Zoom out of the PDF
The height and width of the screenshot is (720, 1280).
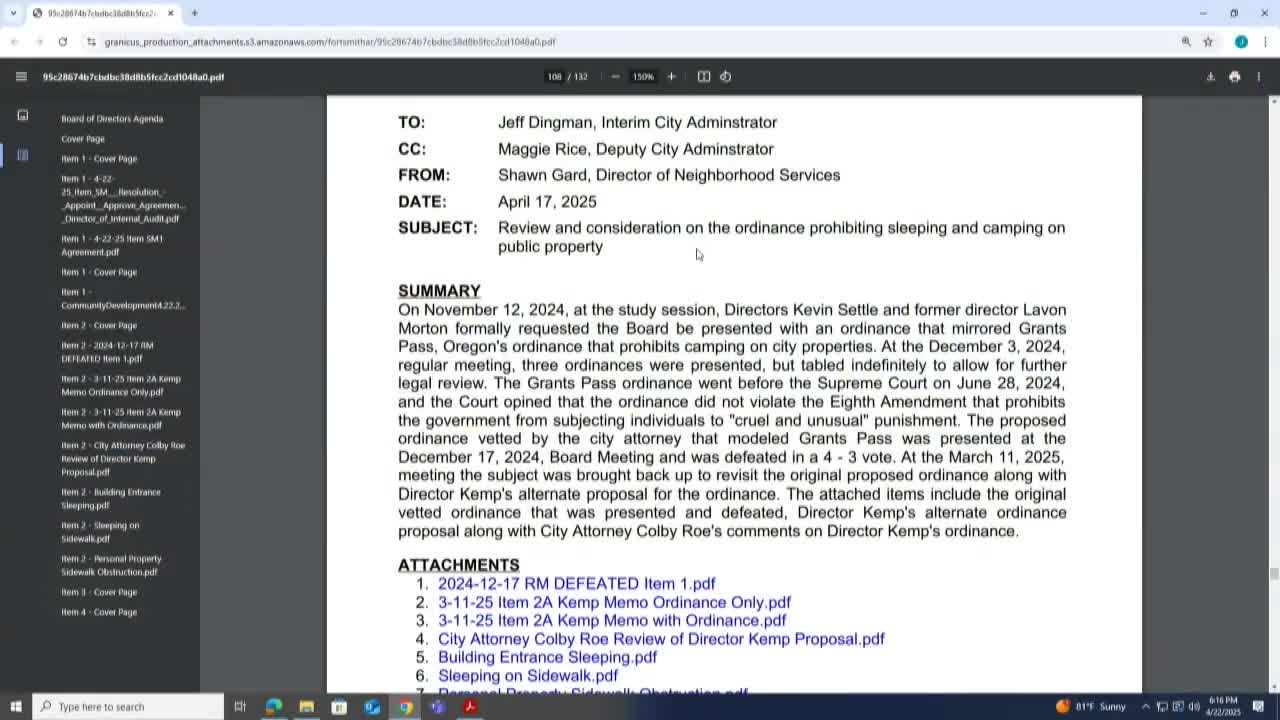[x=615, y=77]
